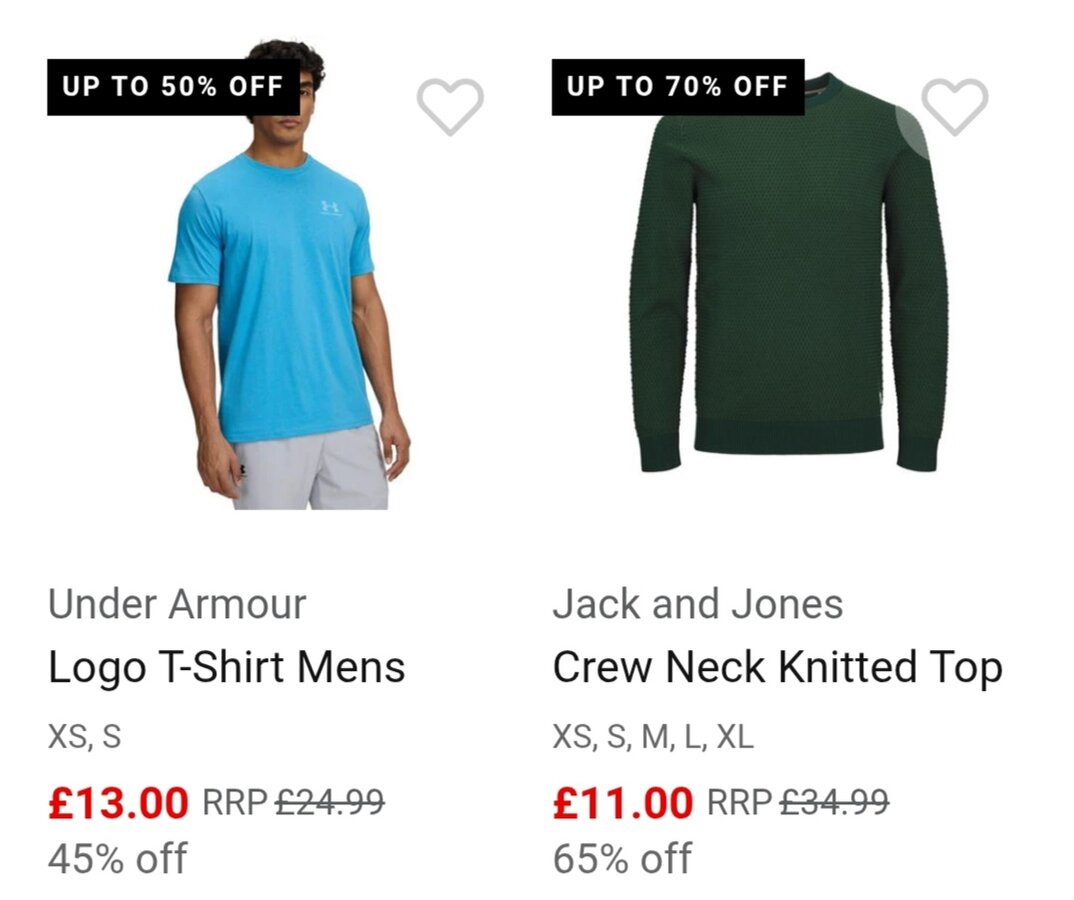Click the 'UP TO 50% OFF' badge
Screen dimensions: 1074x900
[173, 87]
